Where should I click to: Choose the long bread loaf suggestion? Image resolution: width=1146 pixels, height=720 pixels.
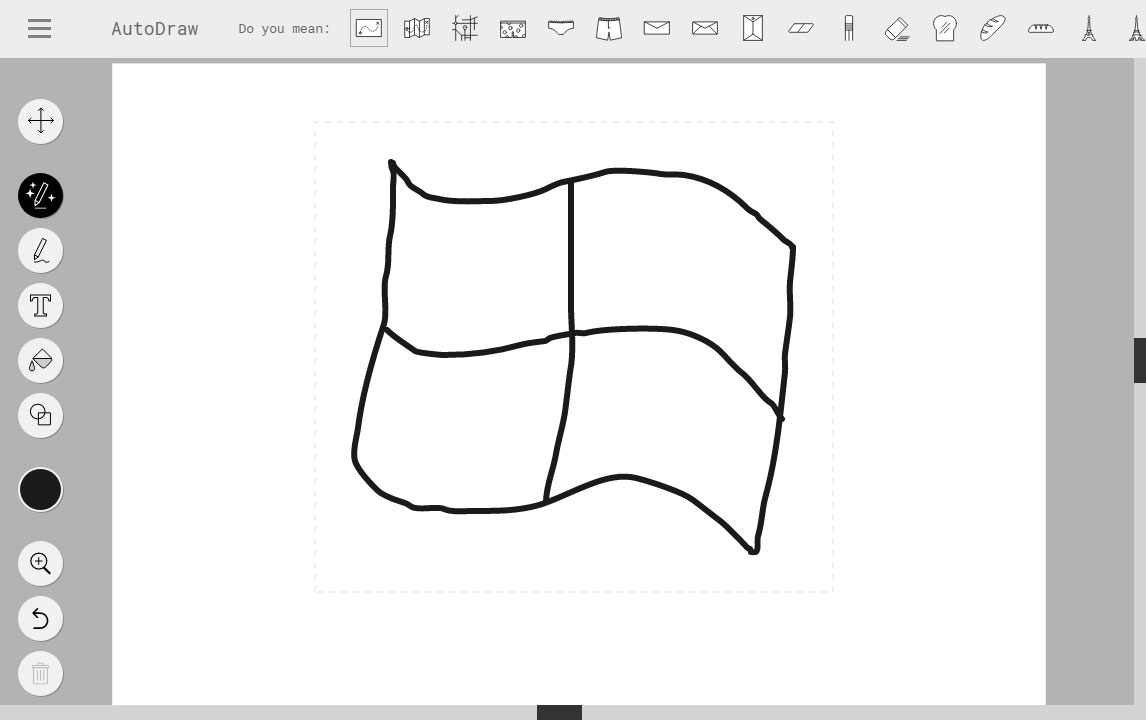[1041, 29]
